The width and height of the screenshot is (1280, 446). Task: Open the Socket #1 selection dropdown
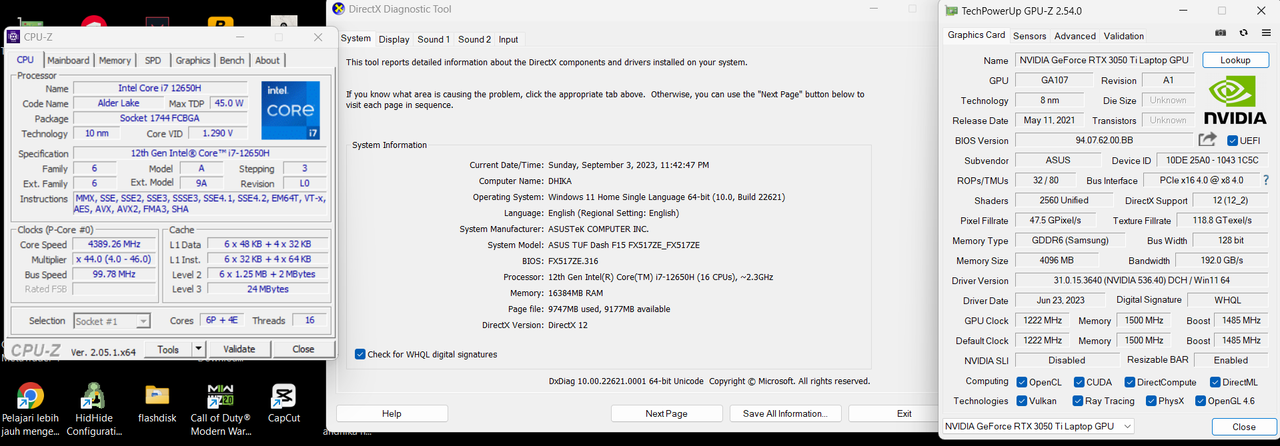click(112, 321)
